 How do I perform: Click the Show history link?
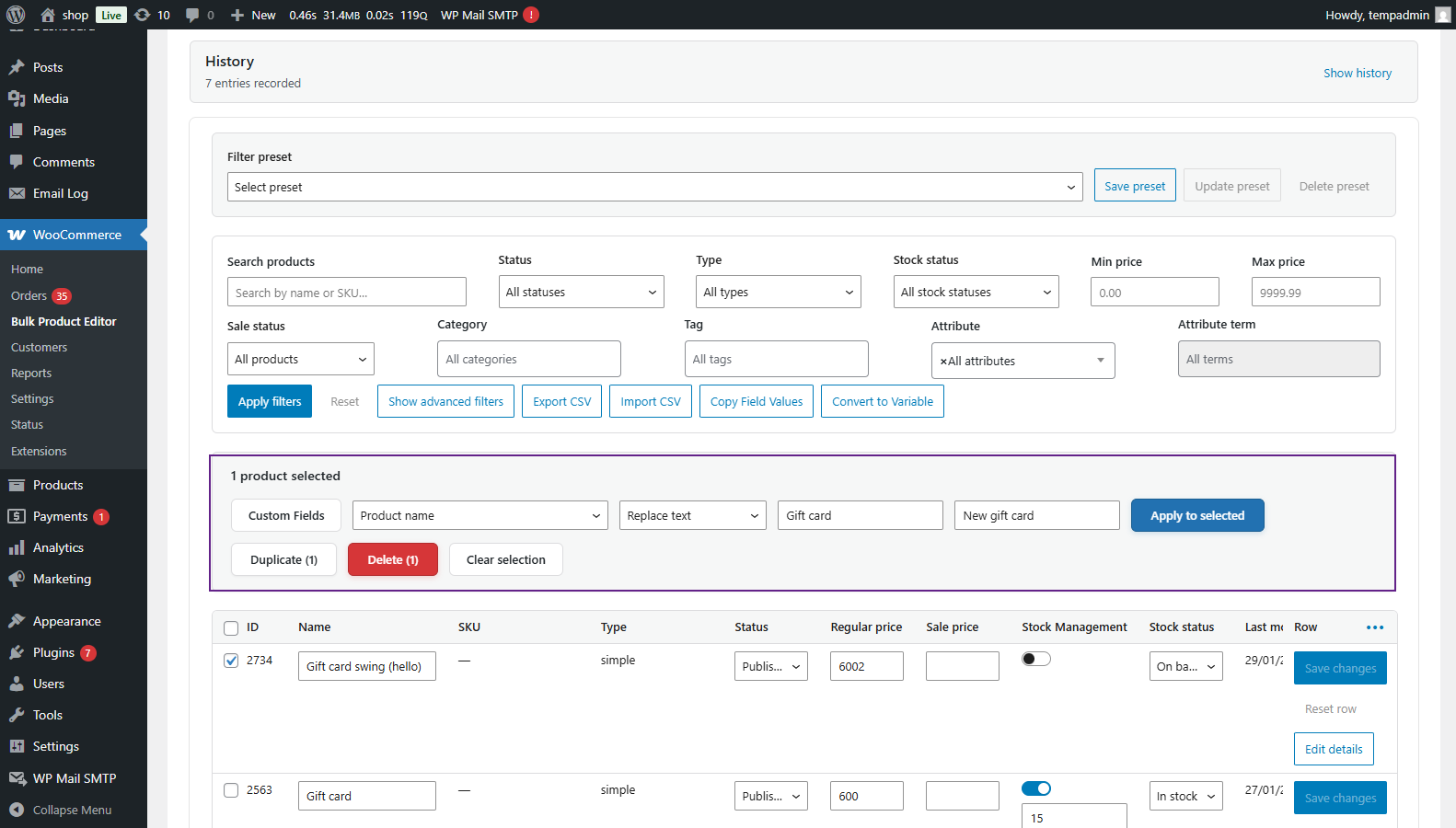click(1357, 74)
